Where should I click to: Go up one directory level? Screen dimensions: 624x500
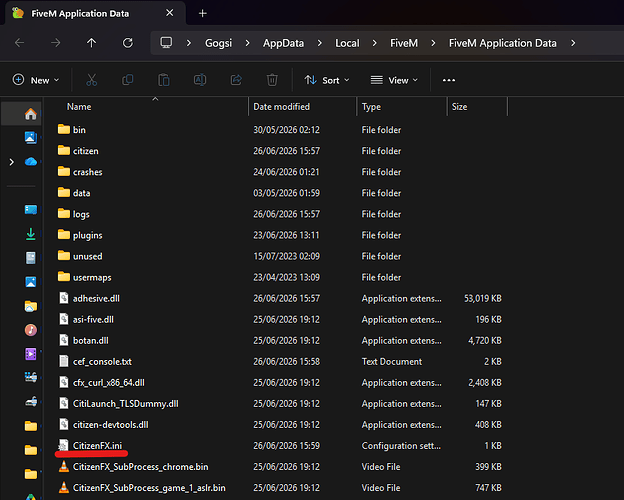click(x=92, y=43)
